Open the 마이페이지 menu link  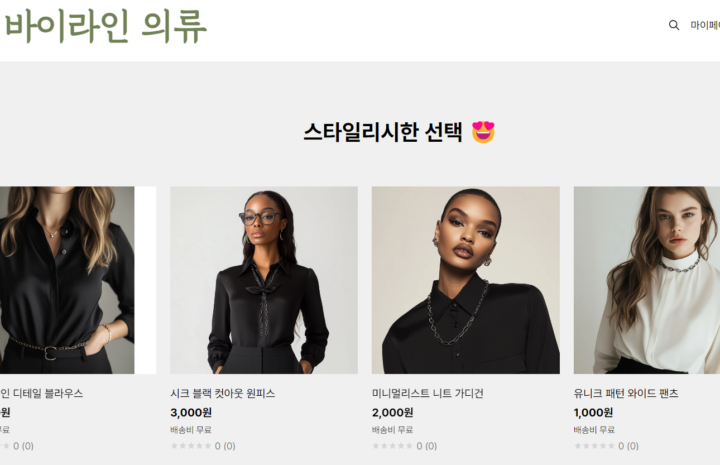[x=705, y=25]
